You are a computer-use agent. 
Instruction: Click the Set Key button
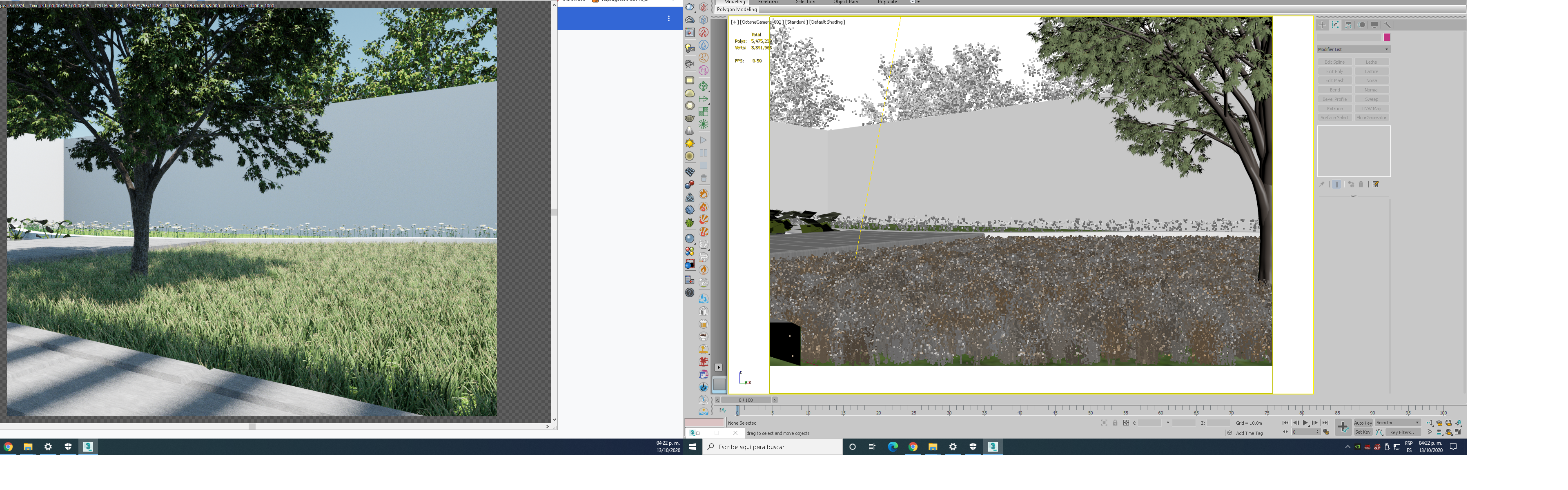pos(1362,433)
